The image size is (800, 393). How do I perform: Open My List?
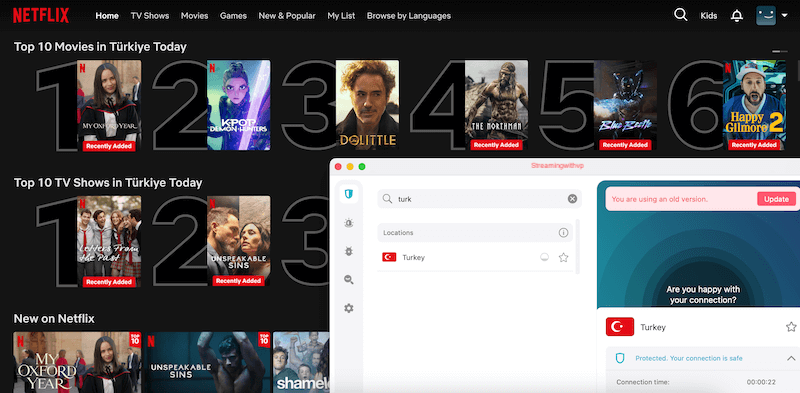341,16
